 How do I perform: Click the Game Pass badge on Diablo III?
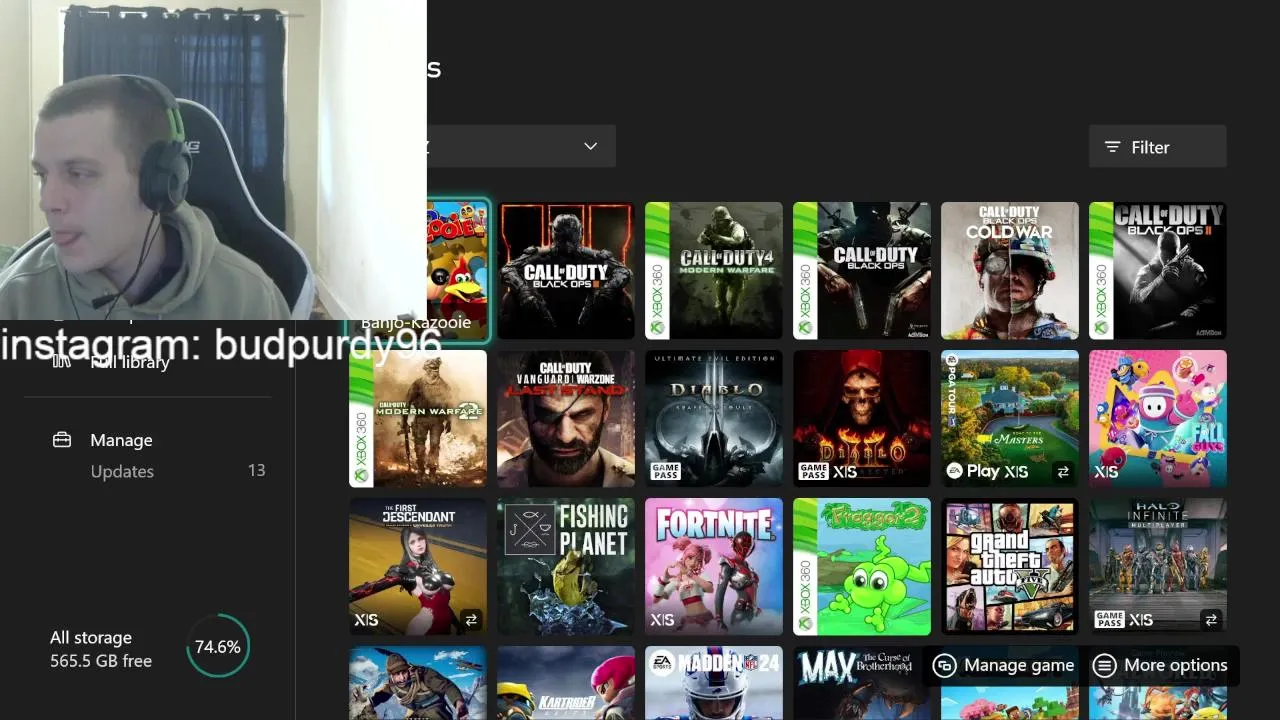(x=665, y=471)
